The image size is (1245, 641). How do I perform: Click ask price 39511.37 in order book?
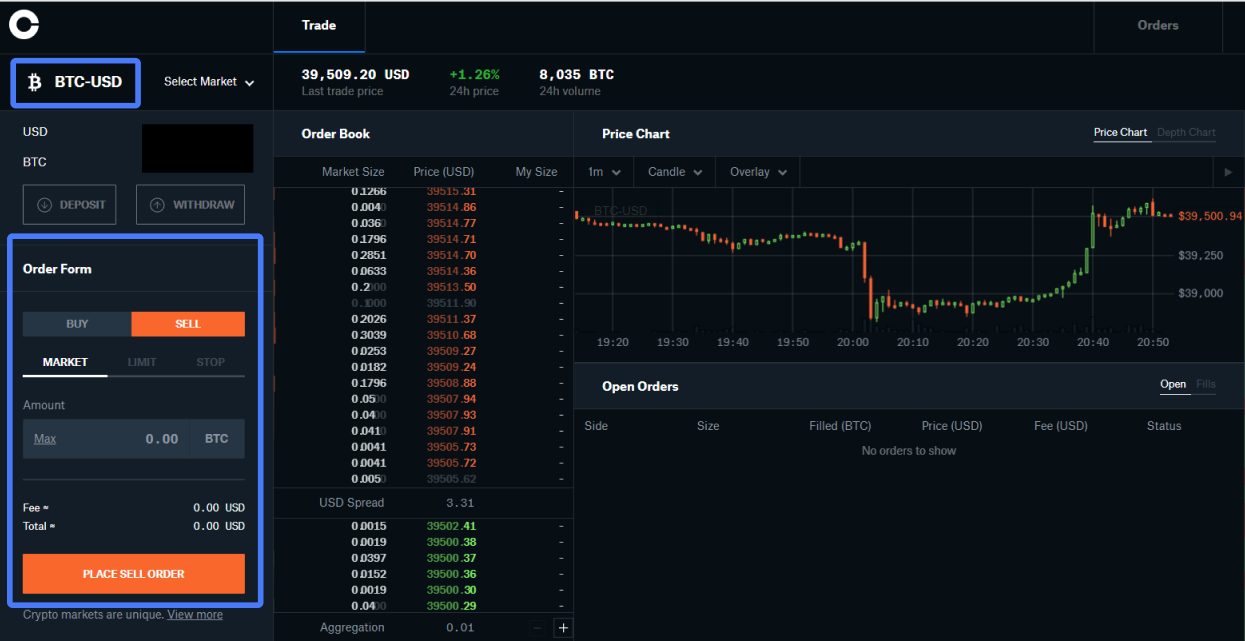pos(451,319)
